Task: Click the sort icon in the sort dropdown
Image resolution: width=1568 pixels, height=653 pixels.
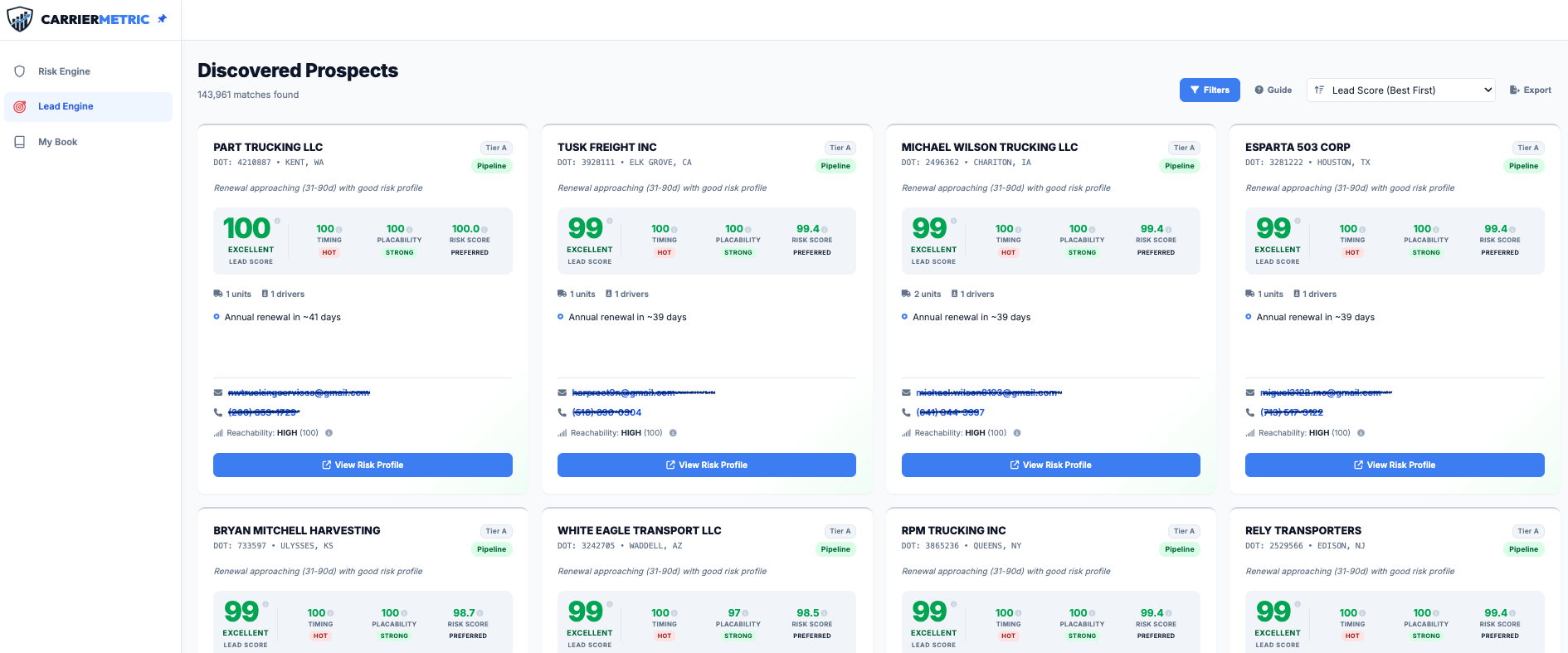Action: tap(1319, 90)
